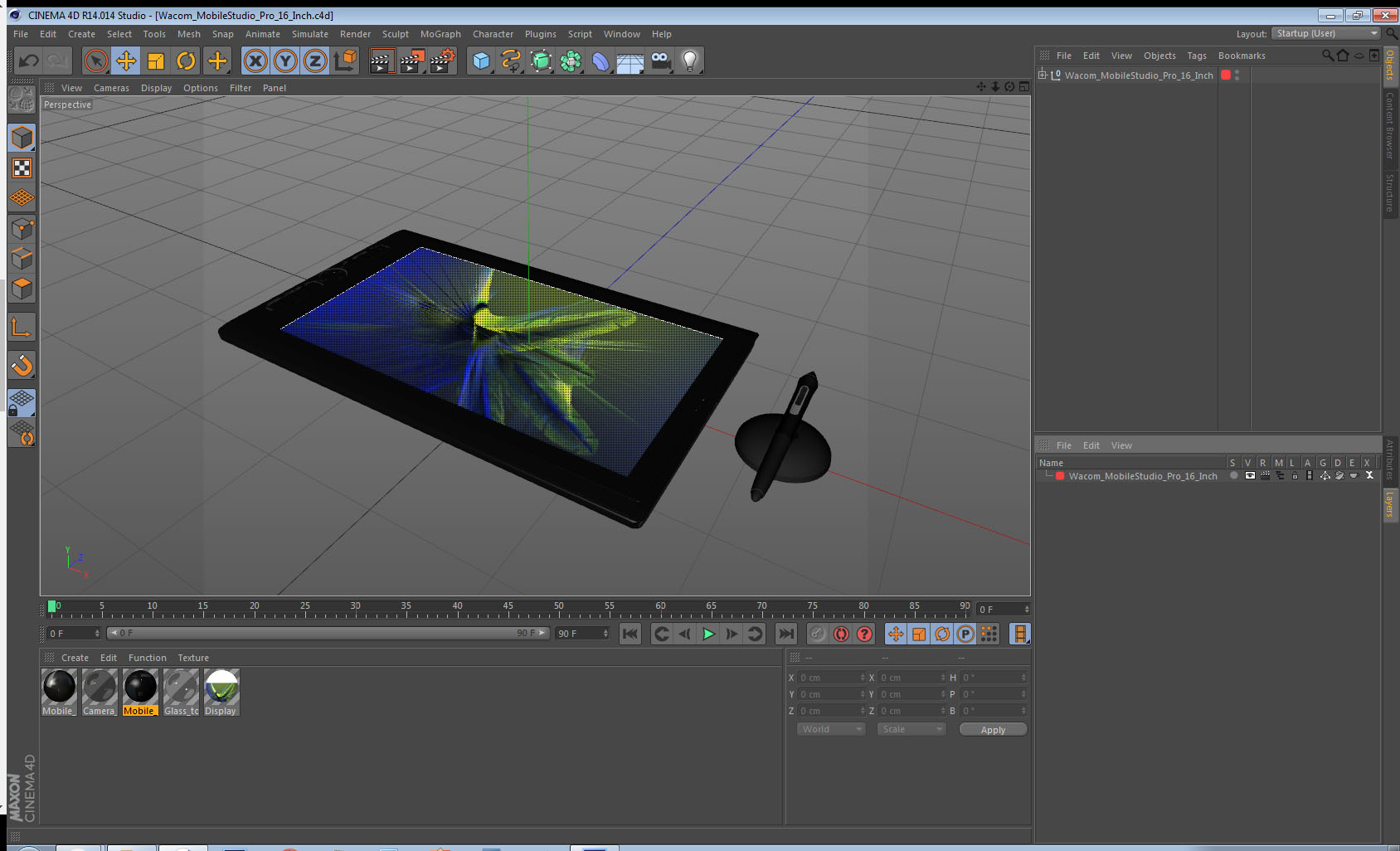1400x851 pixels.
Task: Click the Record Active Objects button
Action: [818, 634]
